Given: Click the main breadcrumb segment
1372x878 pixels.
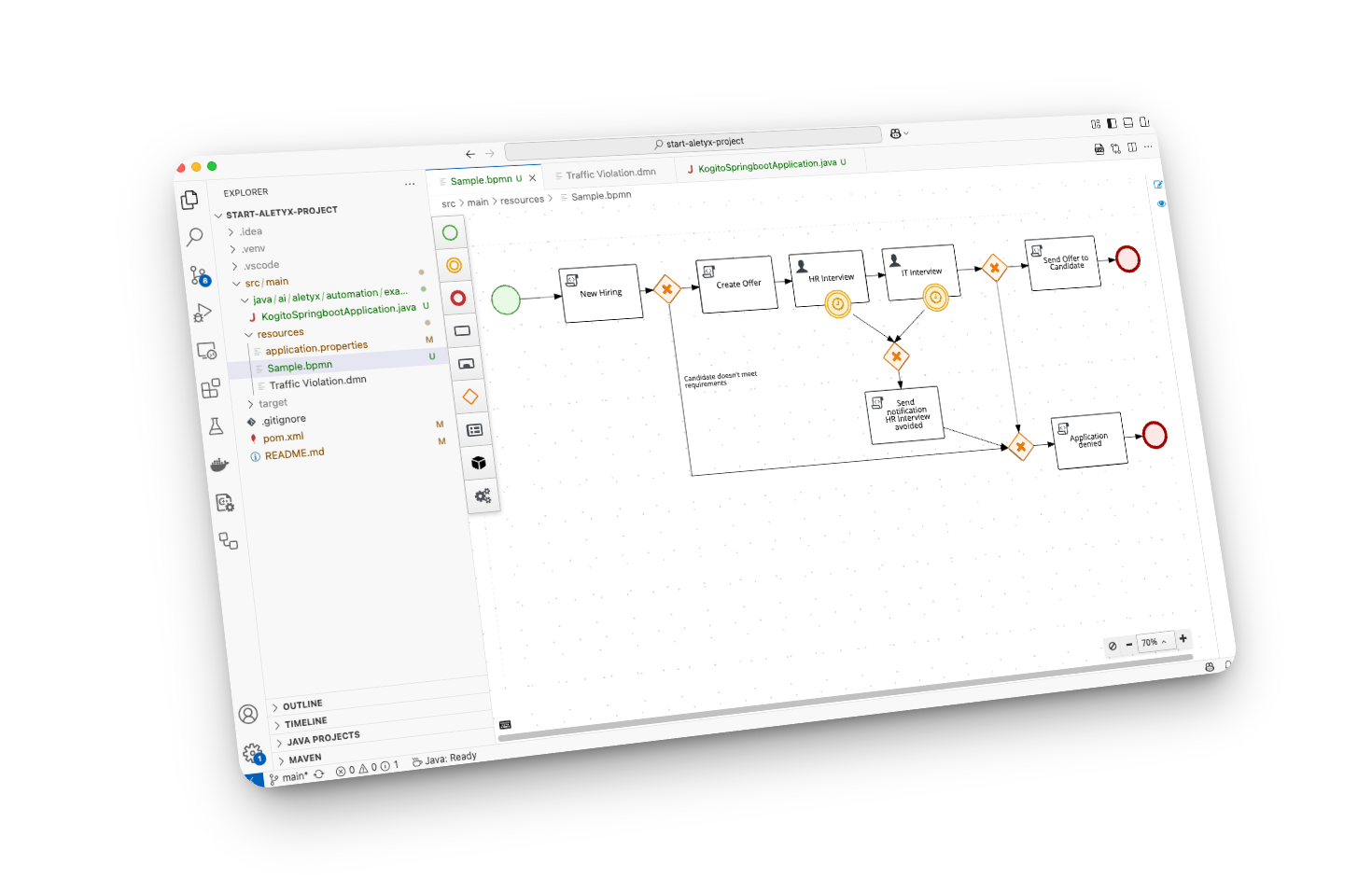Looking at the screenshot, I should pyautogui.click(x=478, y=202).
